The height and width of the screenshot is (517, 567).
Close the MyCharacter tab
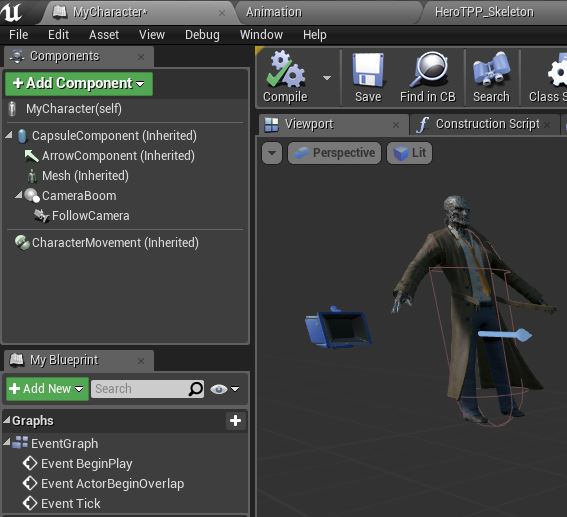pos(222,13)
